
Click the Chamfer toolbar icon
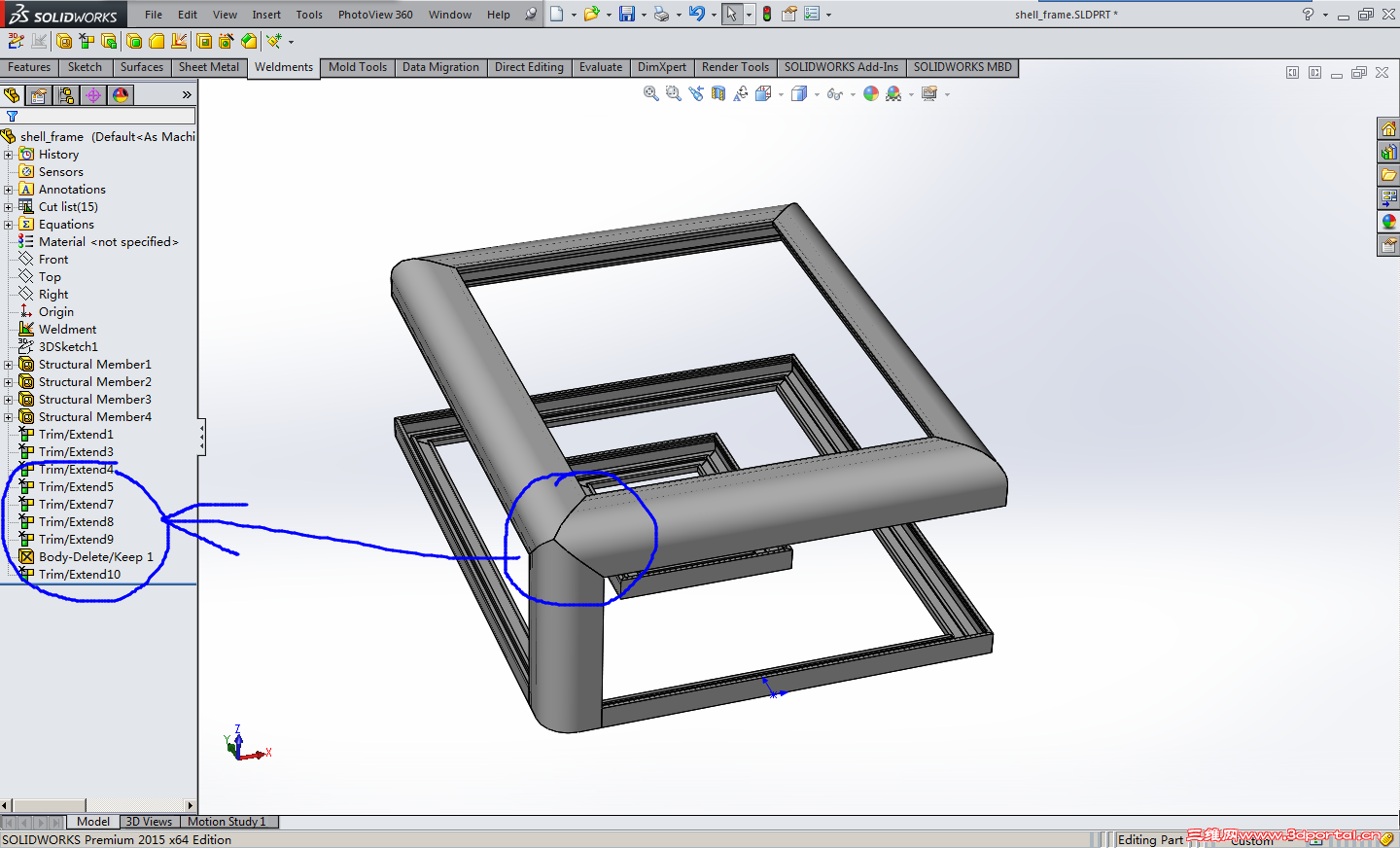(249, 41)
